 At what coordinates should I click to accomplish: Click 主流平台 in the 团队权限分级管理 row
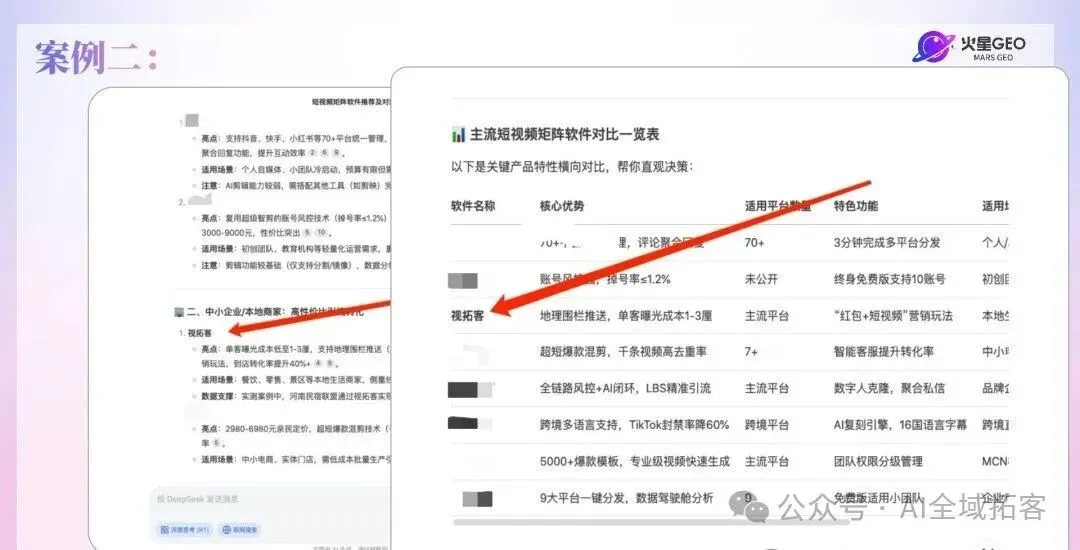coord(767,461)
